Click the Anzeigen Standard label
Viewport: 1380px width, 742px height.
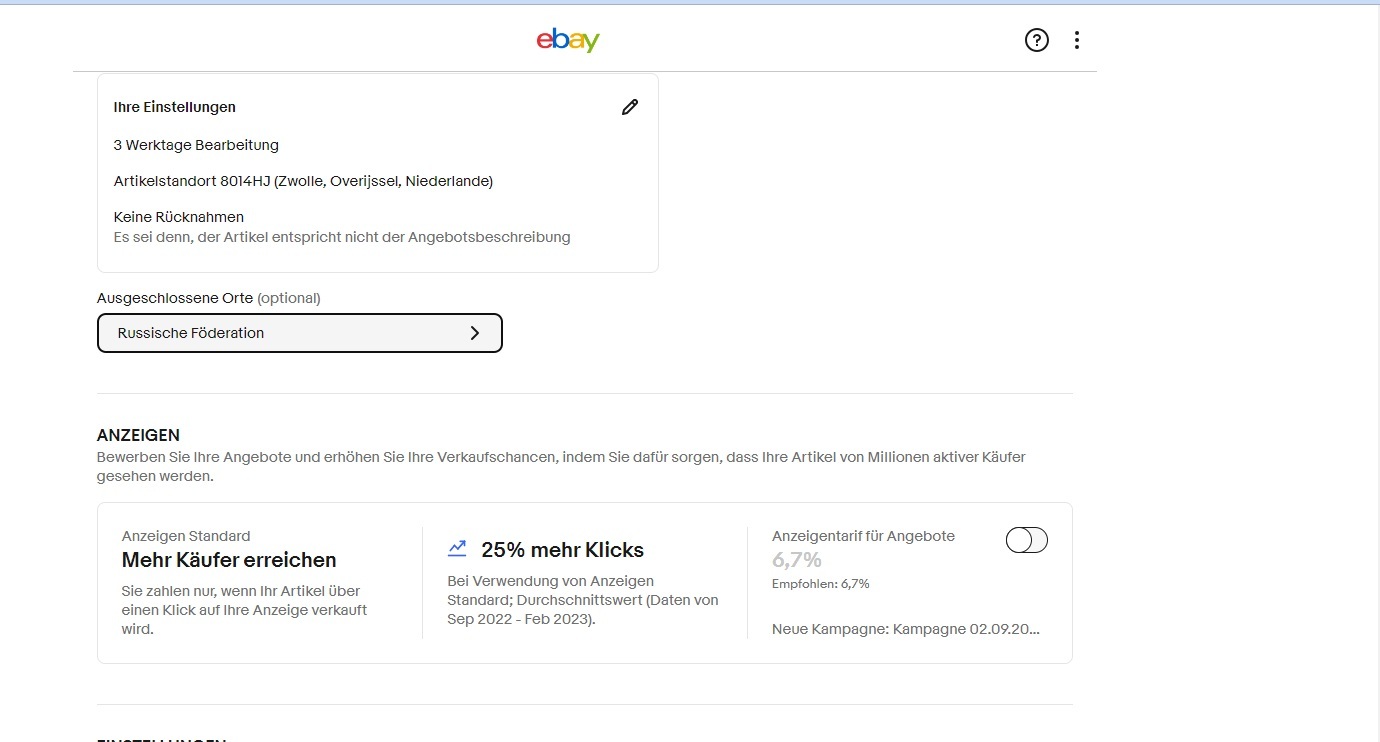[x=186, y=536]
